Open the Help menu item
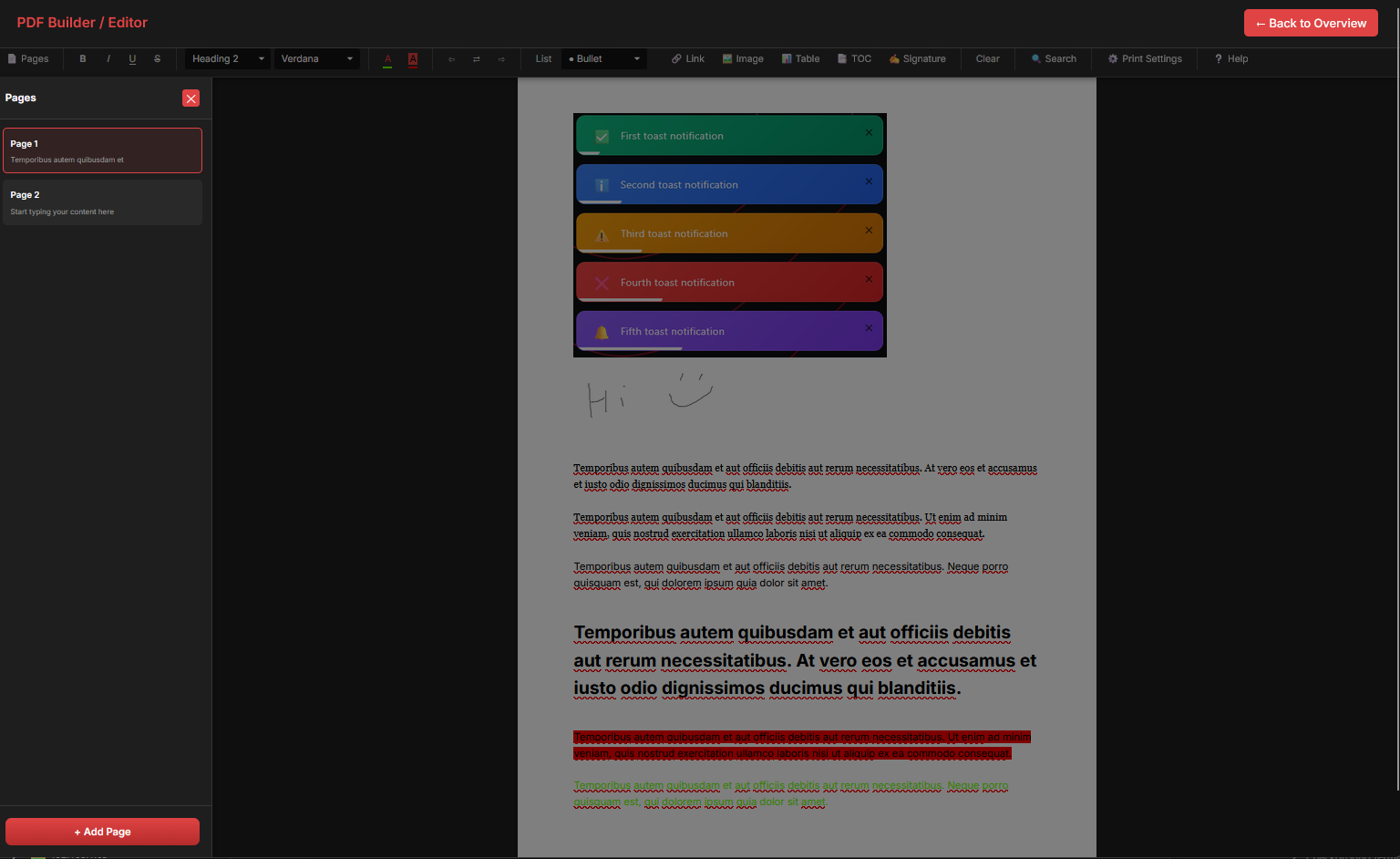The image size is (1400, 859). click(x=1231, y=59)
